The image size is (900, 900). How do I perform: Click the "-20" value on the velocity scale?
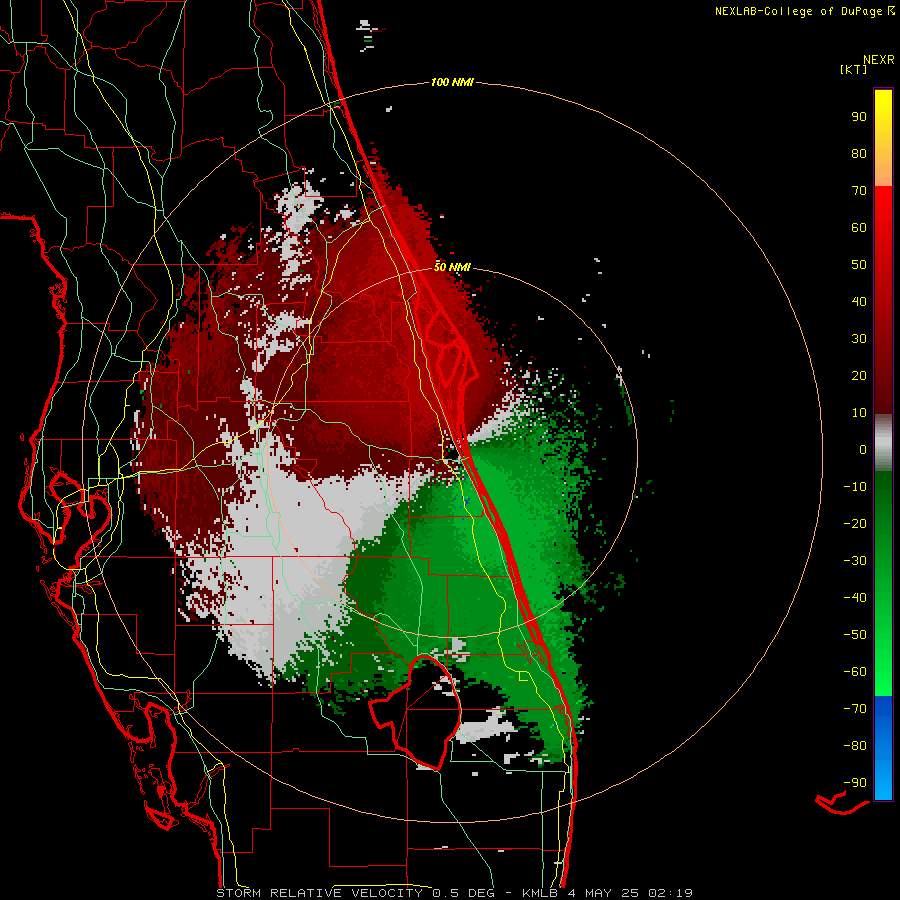[x=855, y=524]
